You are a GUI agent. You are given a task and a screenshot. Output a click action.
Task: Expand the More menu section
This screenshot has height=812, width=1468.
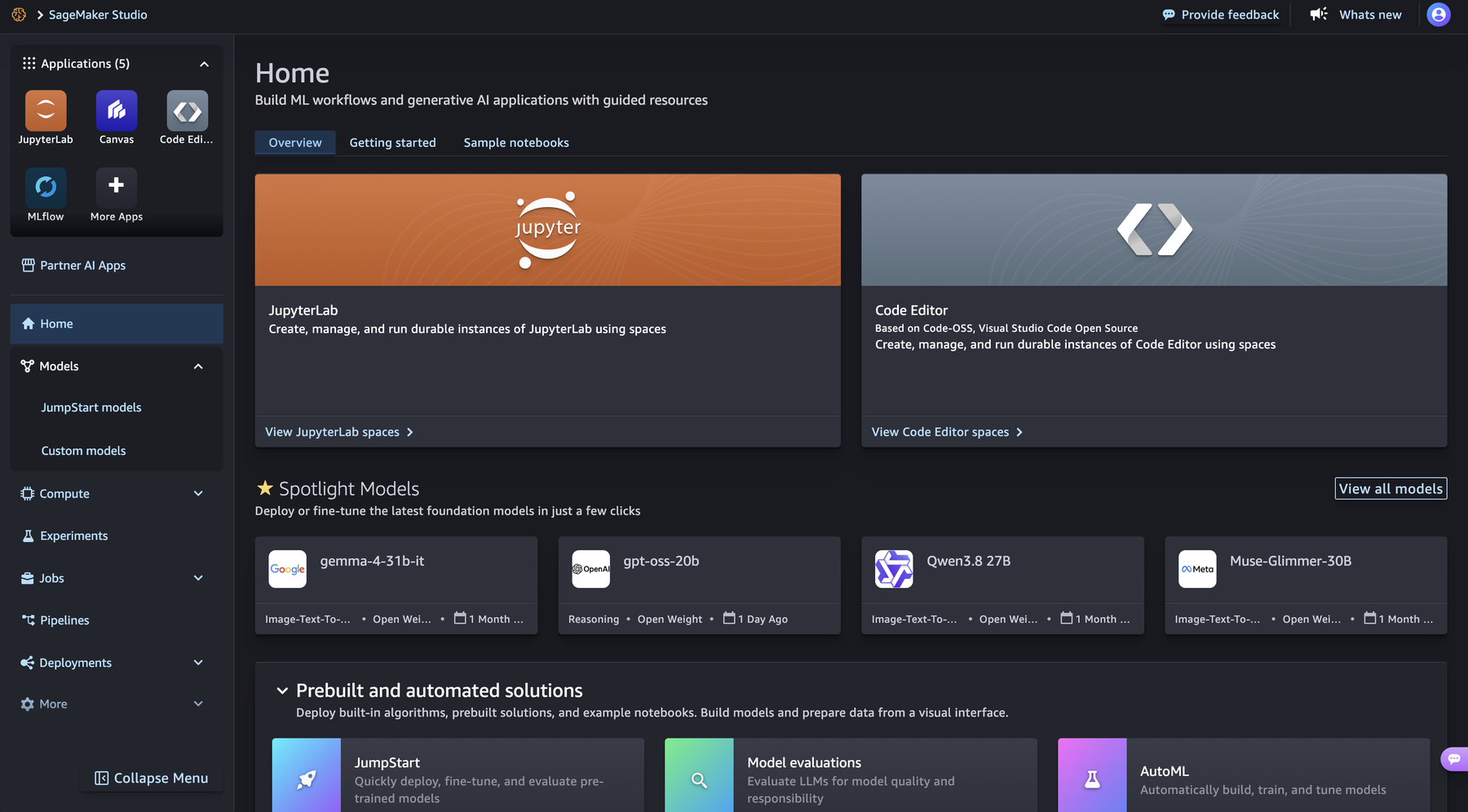117,704
